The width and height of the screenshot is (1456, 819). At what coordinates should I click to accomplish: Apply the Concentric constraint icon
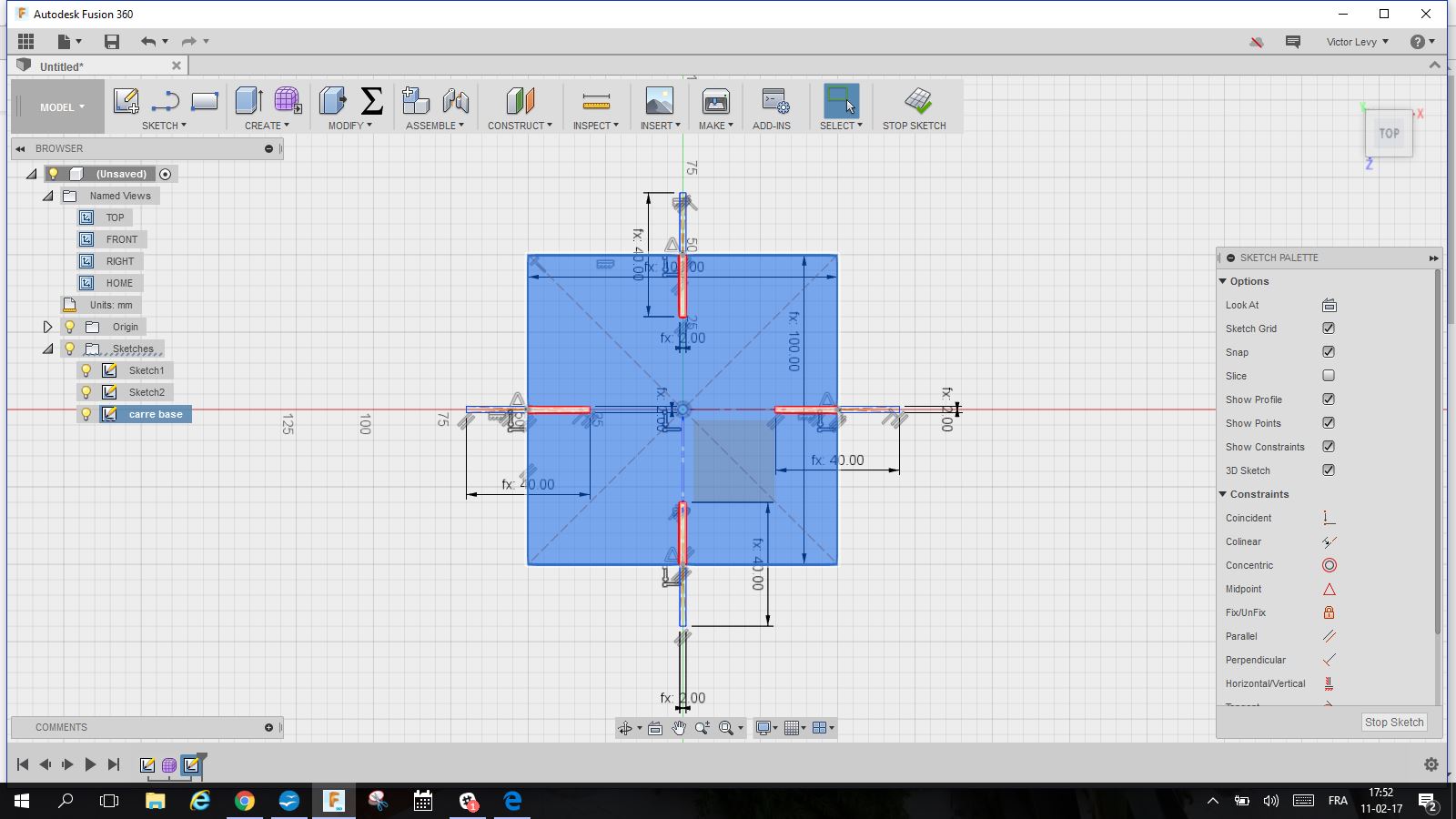pyautogui.click(x=1329, y=565)
